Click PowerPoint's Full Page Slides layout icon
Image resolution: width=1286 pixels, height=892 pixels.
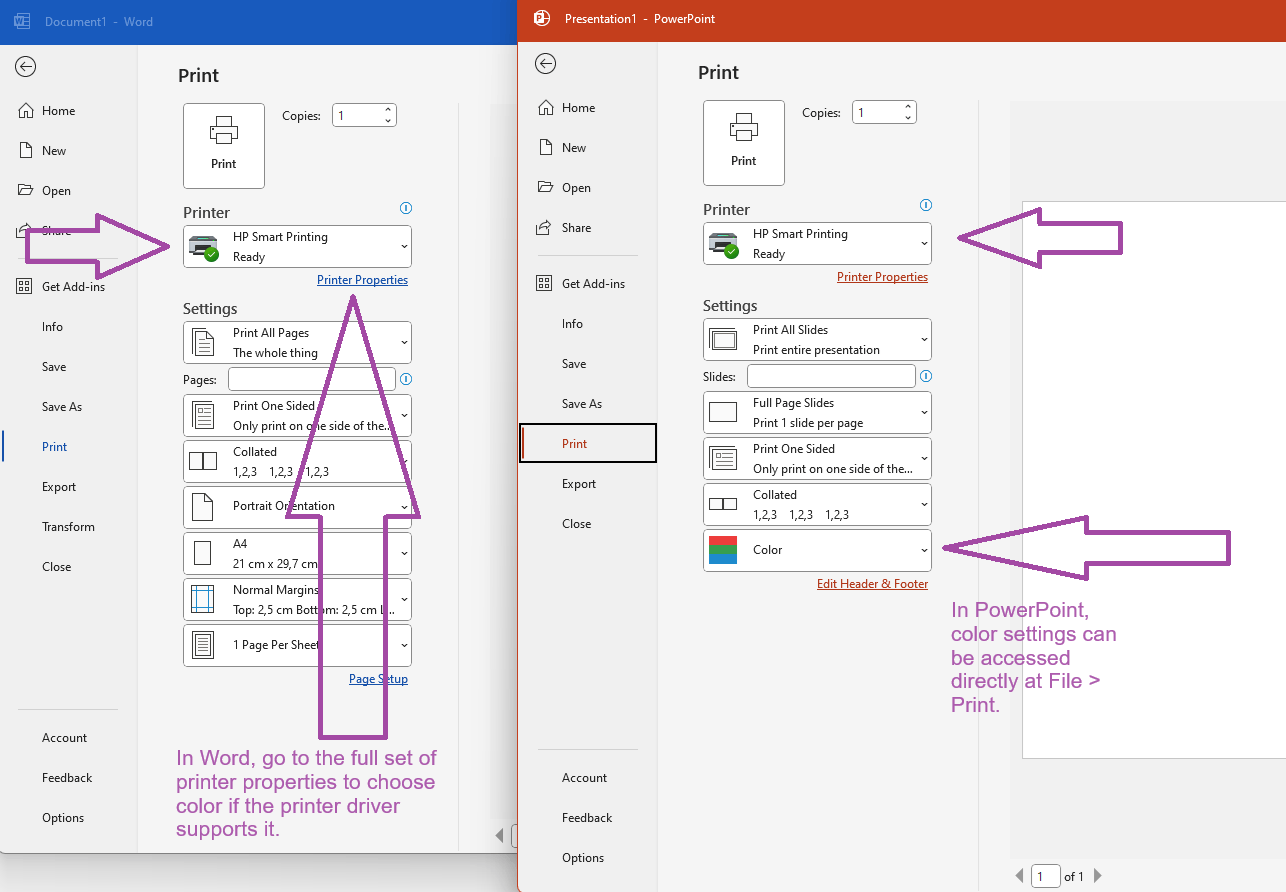click(723, 412)
